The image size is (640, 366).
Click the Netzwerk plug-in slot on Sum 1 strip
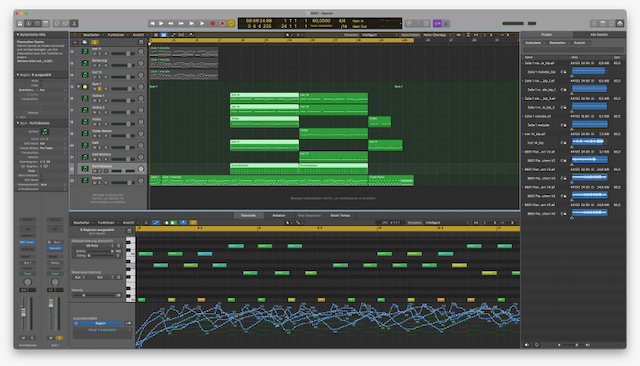(54, 248)
